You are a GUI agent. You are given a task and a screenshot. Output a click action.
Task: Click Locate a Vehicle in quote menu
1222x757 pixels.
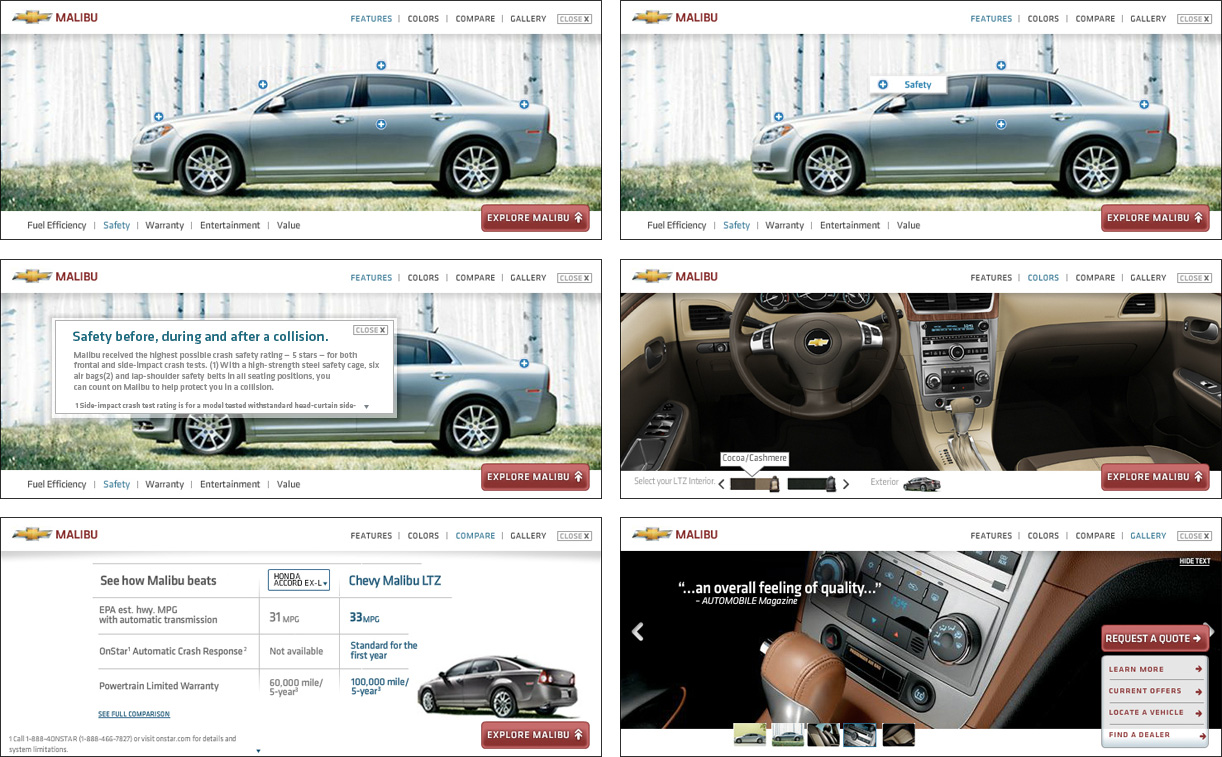point(1154,713)
